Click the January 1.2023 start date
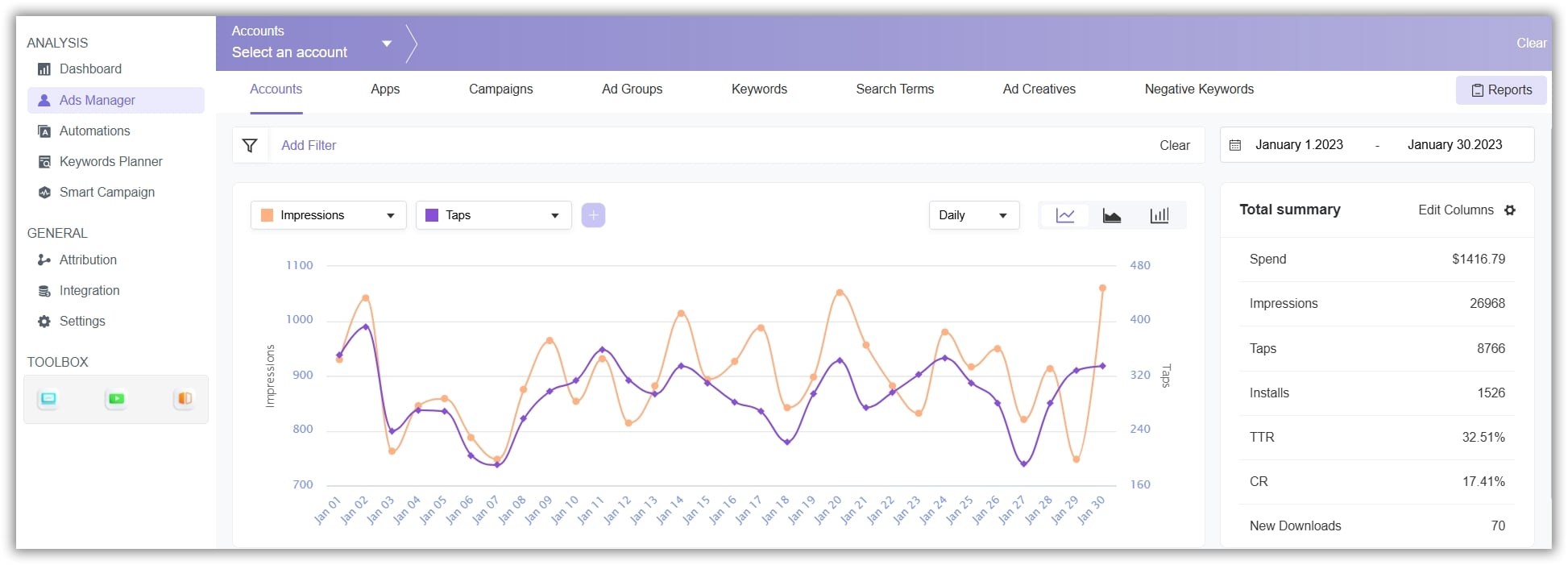This screenshot has width=1568, height=565. click(1298, 145)
